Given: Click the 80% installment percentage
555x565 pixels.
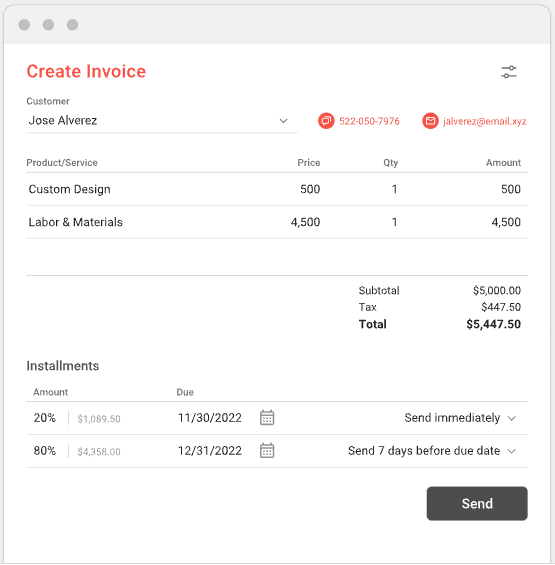Looking at the screenshot, I should (45, 450).
